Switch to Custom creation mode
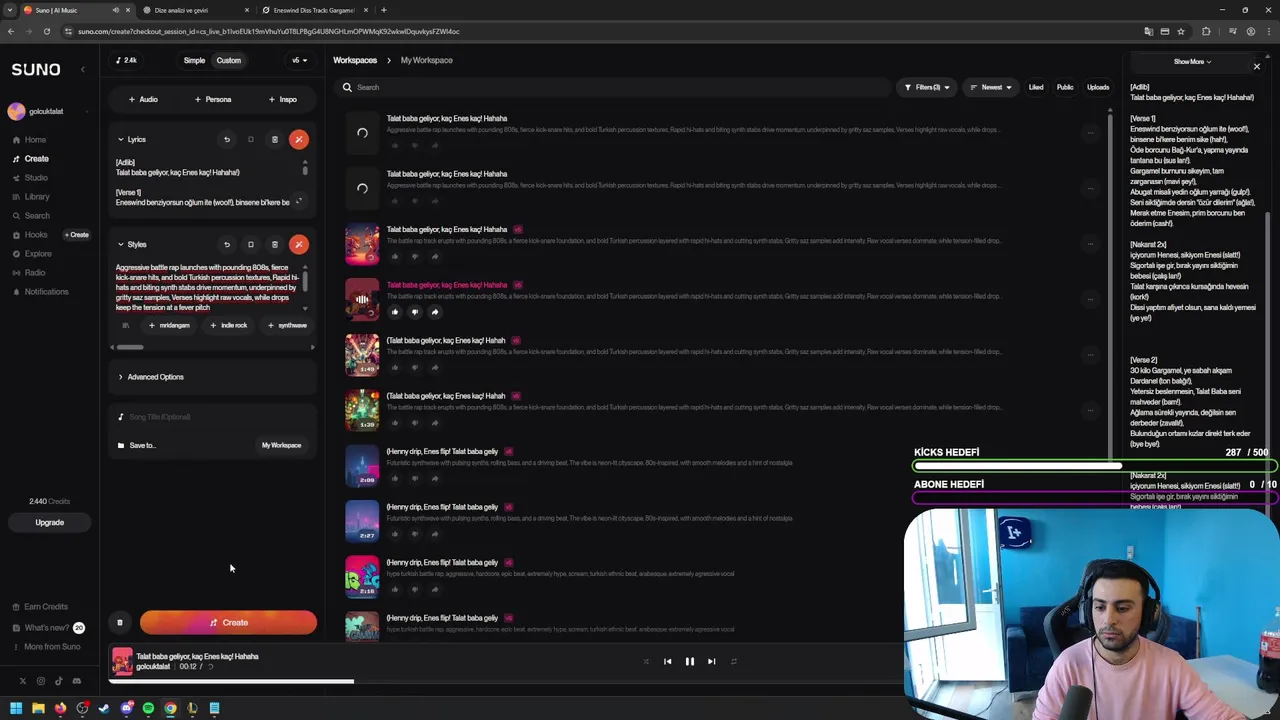The image size is (1280, 720). coord(229,60)
